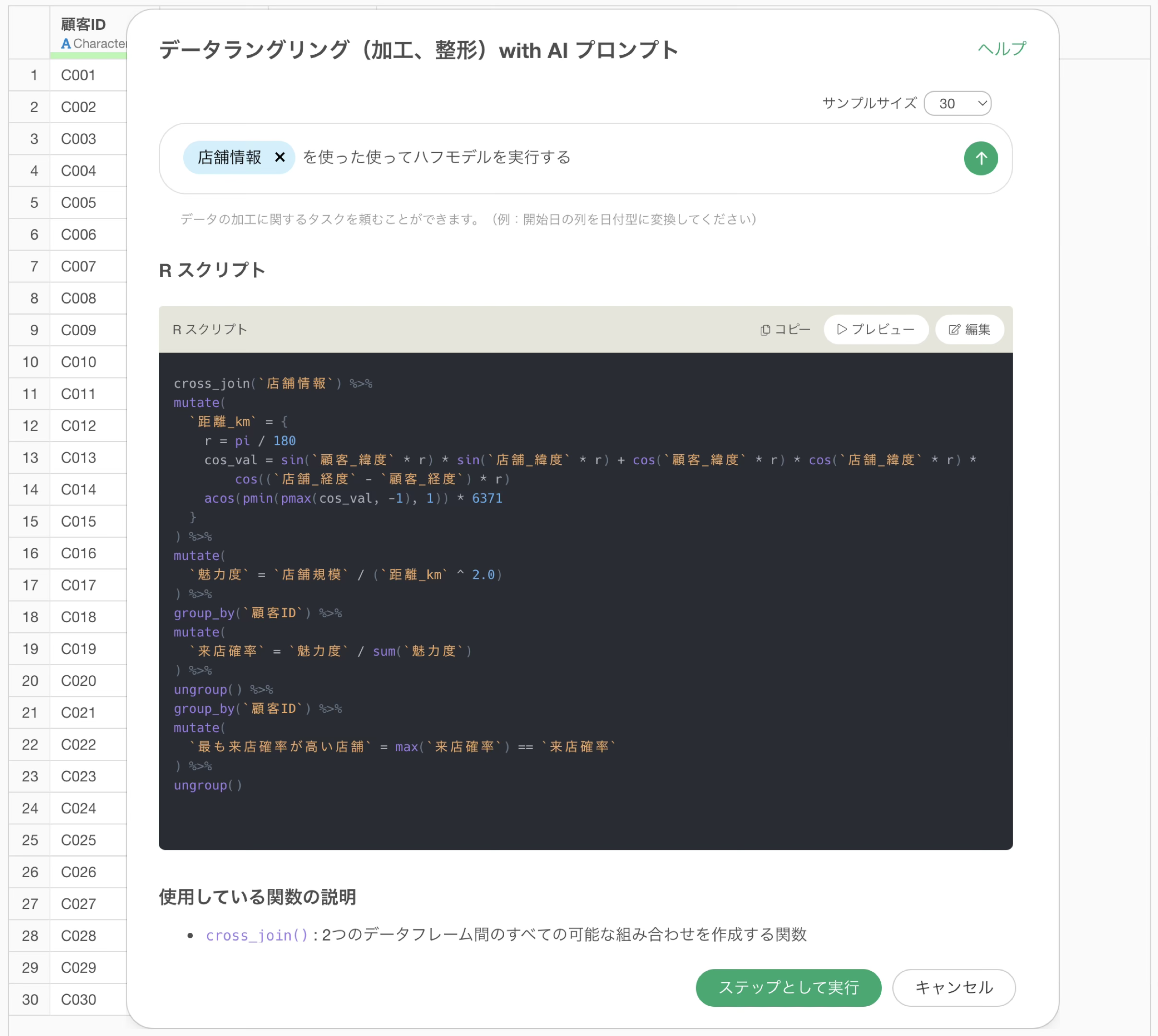The image size is (1158, 1036).
Task: Remove the 店舗情報 tag with X
Action: (280, 157)
